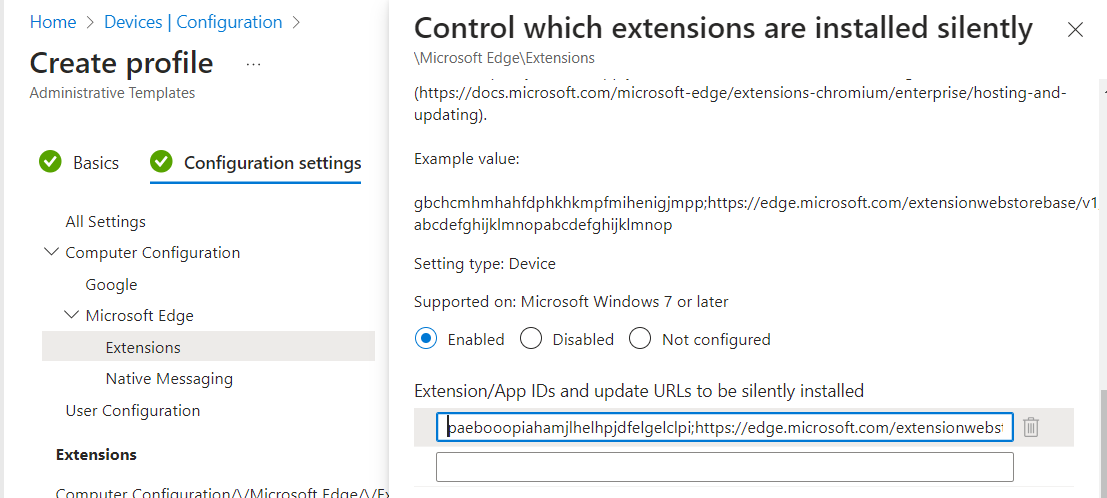Image resolution: width=1107 pixels, height=498 pixels.
Task: Select All Settings in the tree
Action: (x=105, y=221)
